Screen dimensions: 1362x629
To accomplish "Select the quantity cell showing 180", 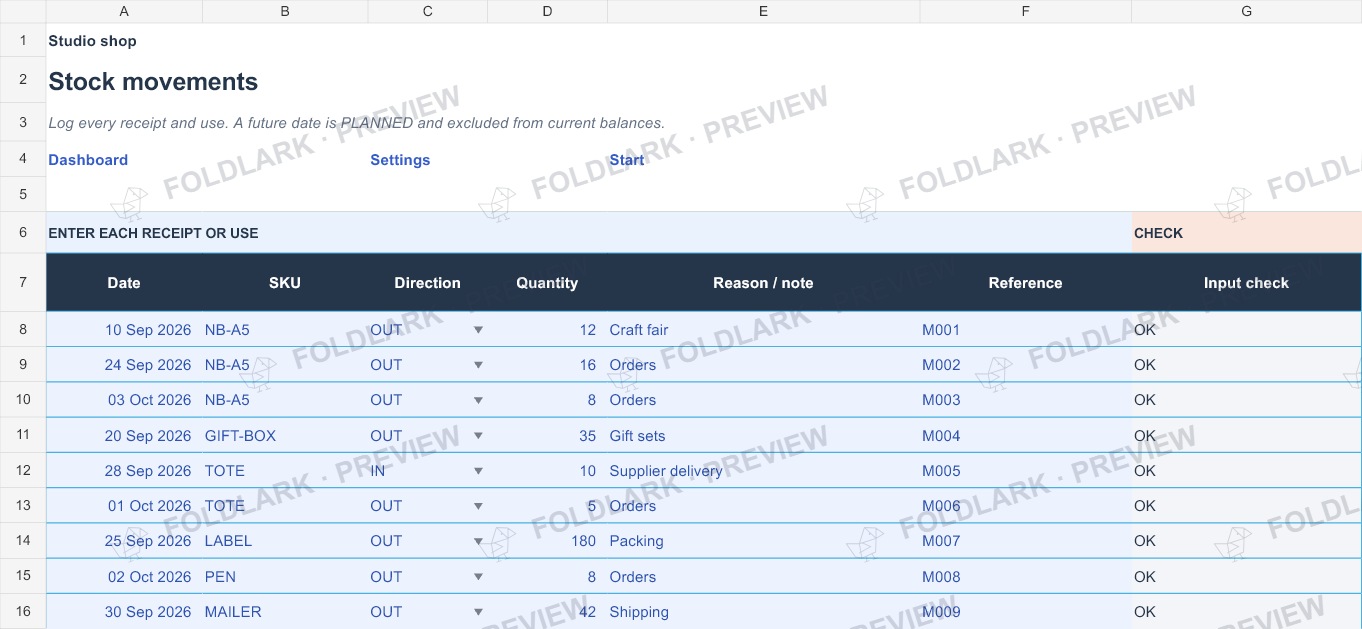I will 547,541.
